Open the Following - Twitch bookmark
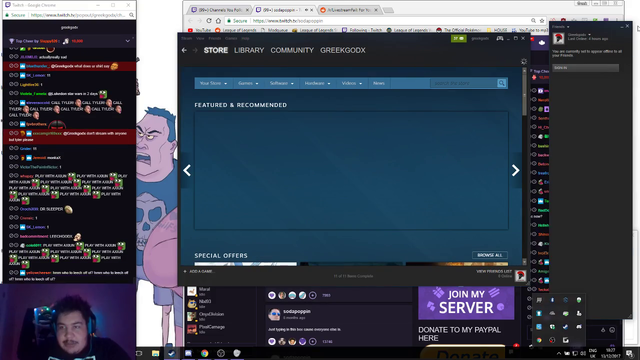640x360 pixels. click(x=362, y=30)
